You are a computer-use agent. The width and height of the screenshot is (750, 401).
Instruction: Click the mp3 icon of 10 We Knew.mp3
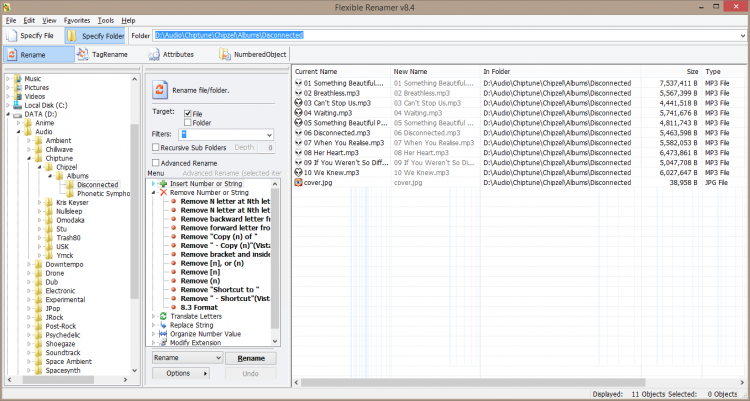pos(298,172)
